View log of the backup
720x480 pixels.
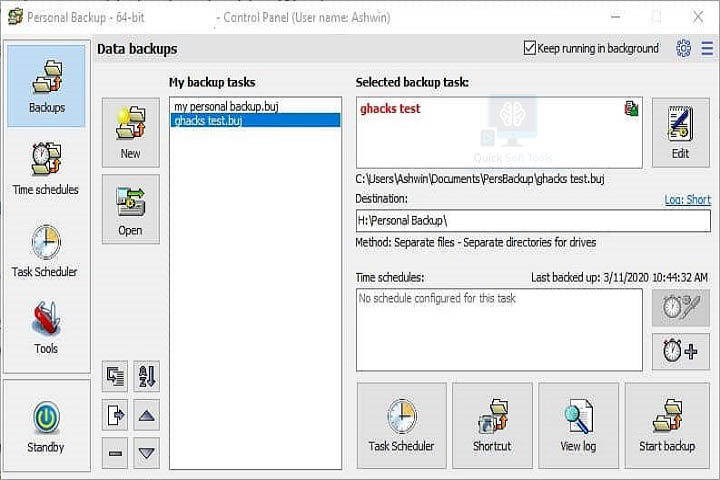pos(578,426)
